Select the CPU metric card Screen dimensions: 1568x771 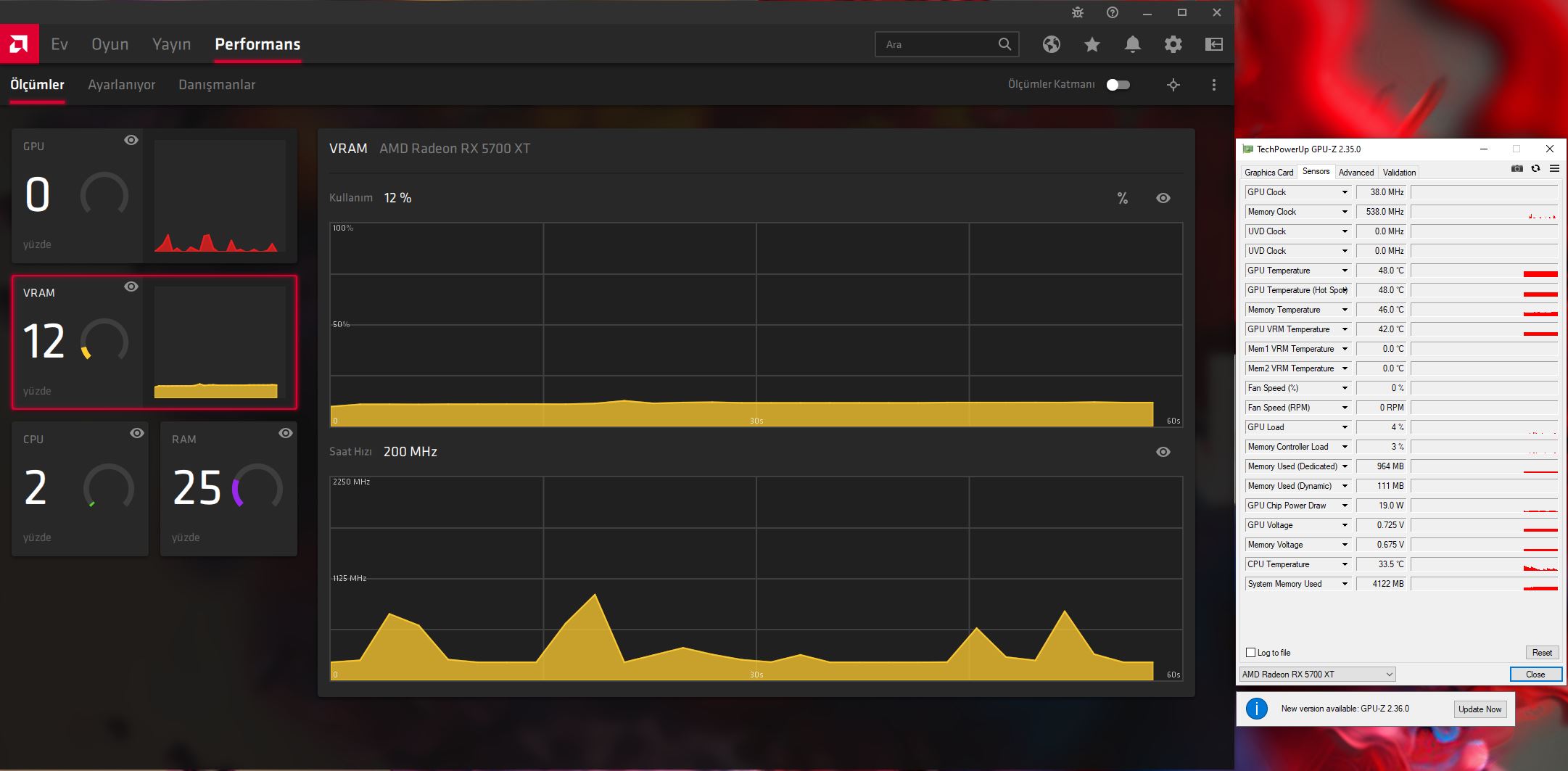[x=80, y=489]
